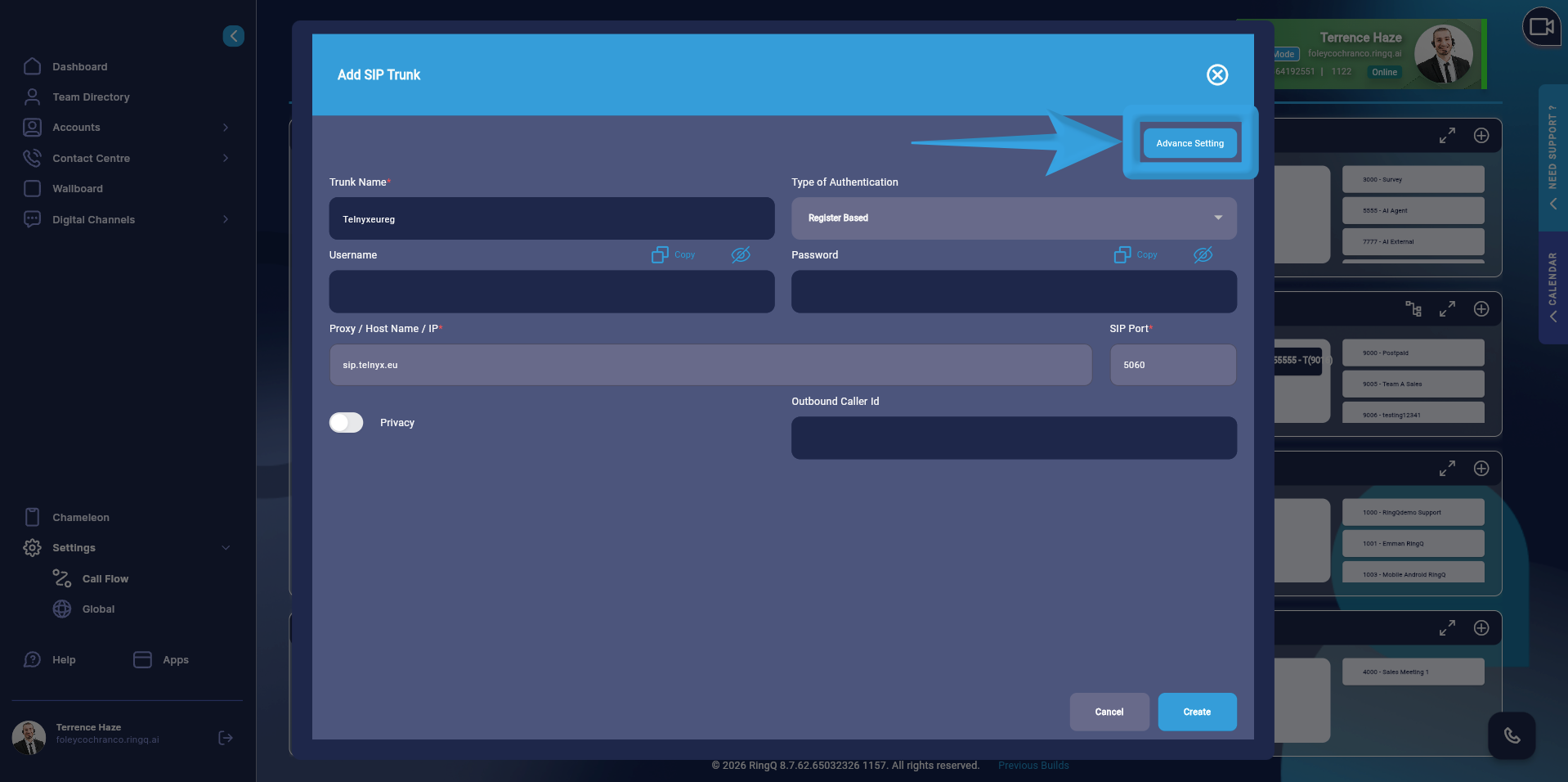Open the phone dialer icon bottom right

coord(1512,736)
